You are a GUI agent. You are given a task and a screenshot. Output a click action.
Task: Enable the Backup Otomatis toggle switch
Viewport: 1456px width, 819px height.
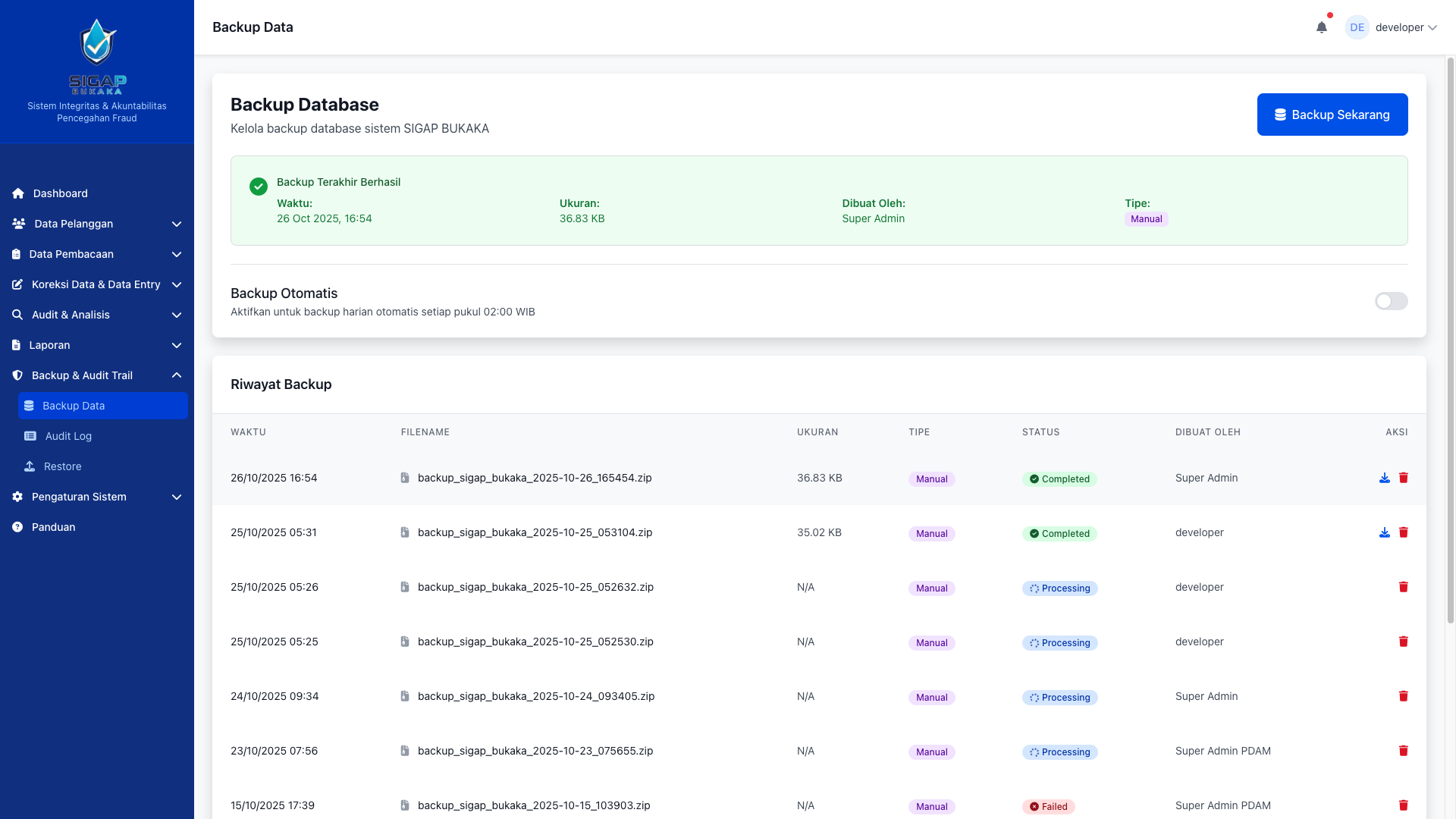(x=1391, y=301)
